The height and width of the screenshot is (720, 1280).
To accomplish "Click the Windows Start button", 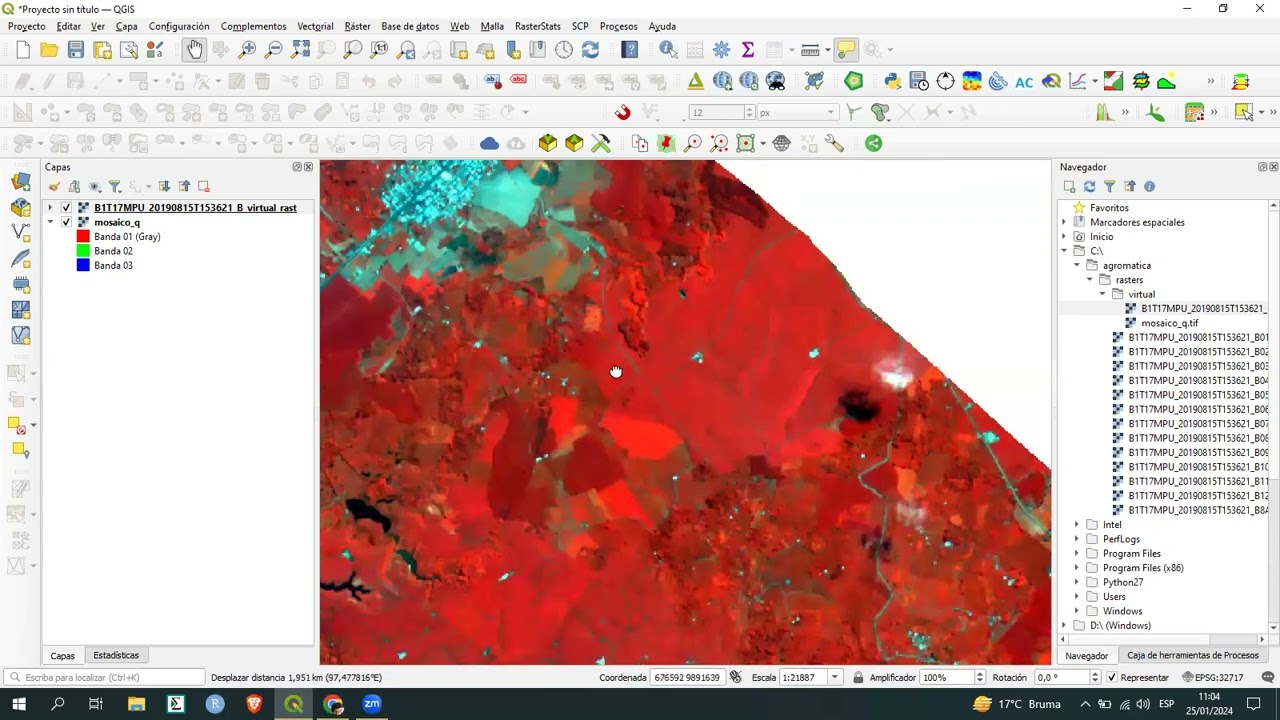I will click(18, 704).
